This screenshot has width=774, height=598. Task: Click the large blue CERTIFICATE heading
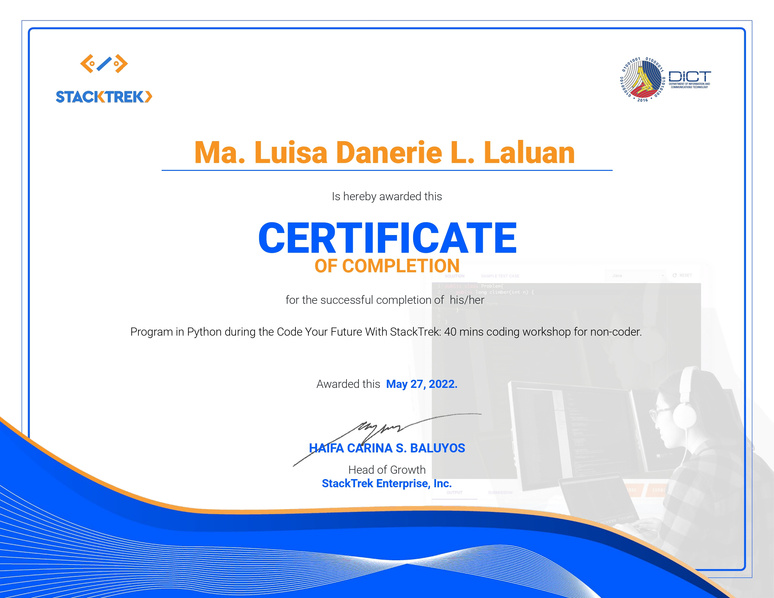click(387, 238)
